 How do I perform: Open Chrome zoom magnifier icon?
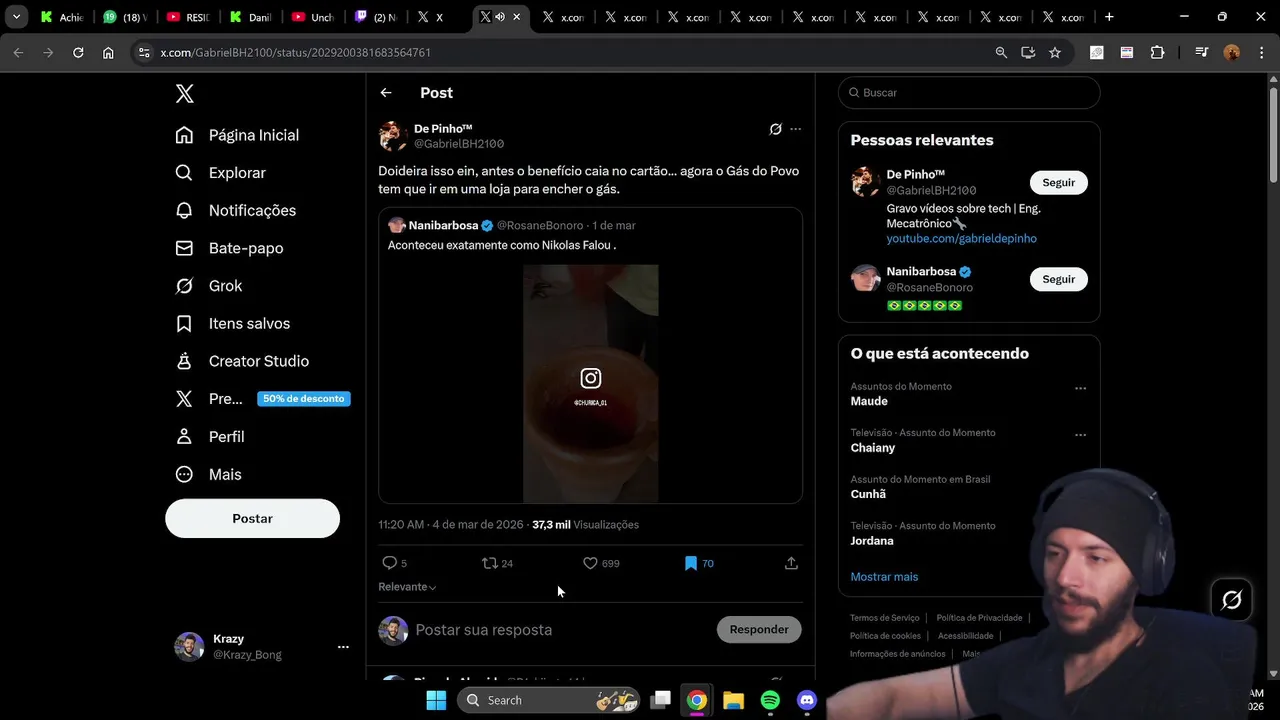pyautogui.click(x=1001, y=53)
